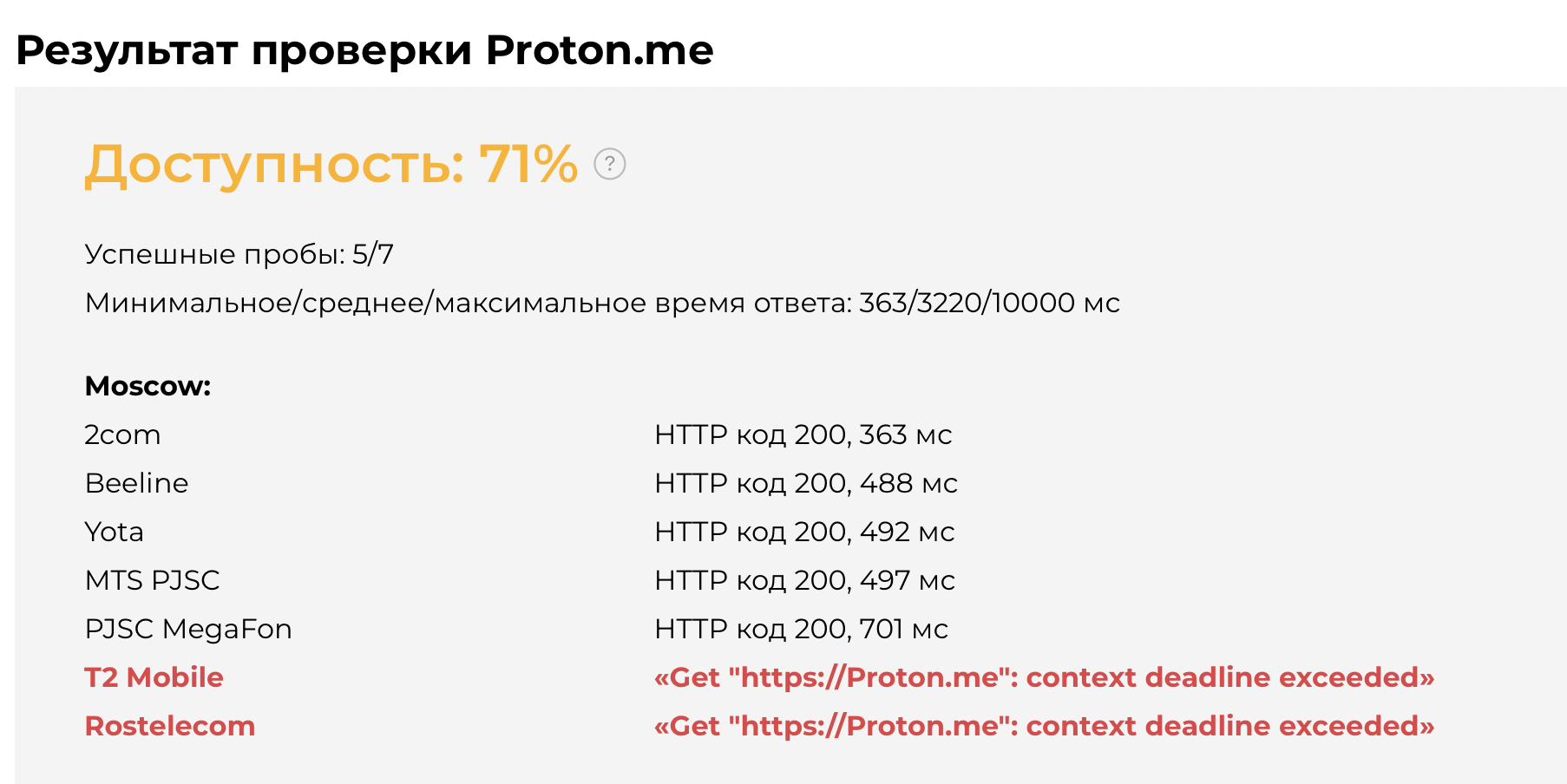
Task: Click the minimum/average/maximum response time line
Action: coord(602,303)
